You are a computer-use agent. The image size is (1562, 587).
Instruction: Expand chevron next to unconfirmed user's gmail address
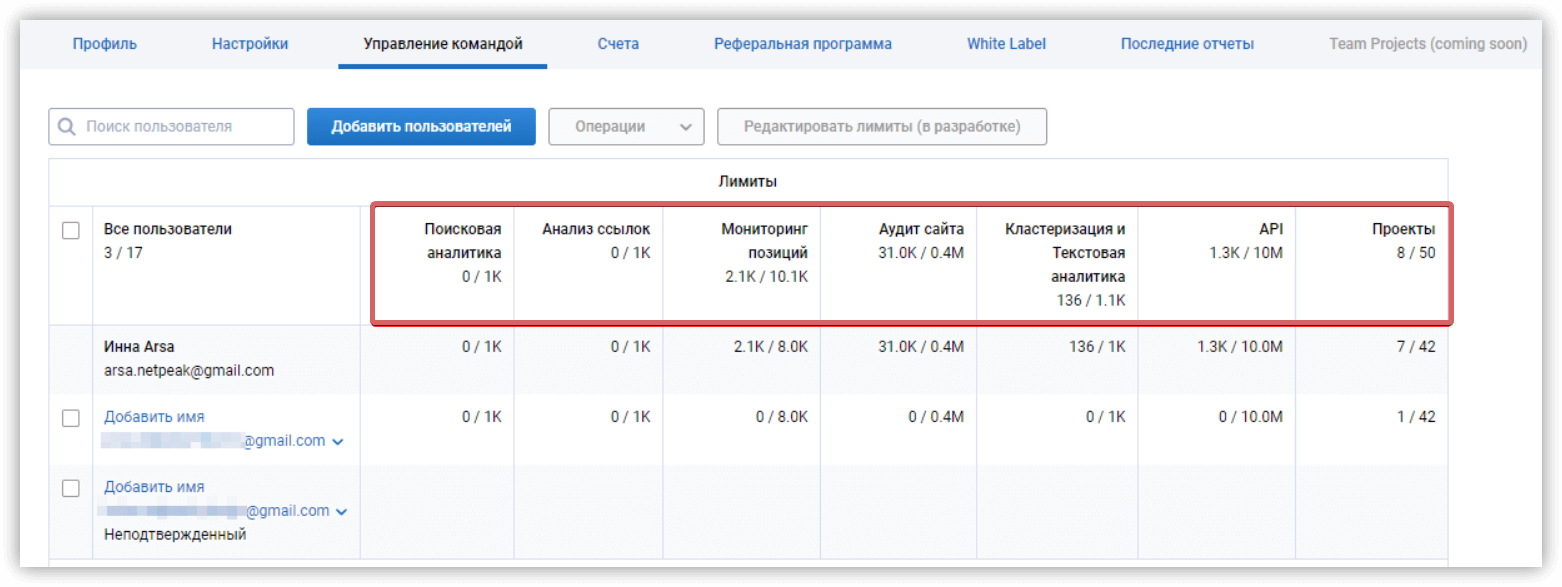(x=342, y=512)
